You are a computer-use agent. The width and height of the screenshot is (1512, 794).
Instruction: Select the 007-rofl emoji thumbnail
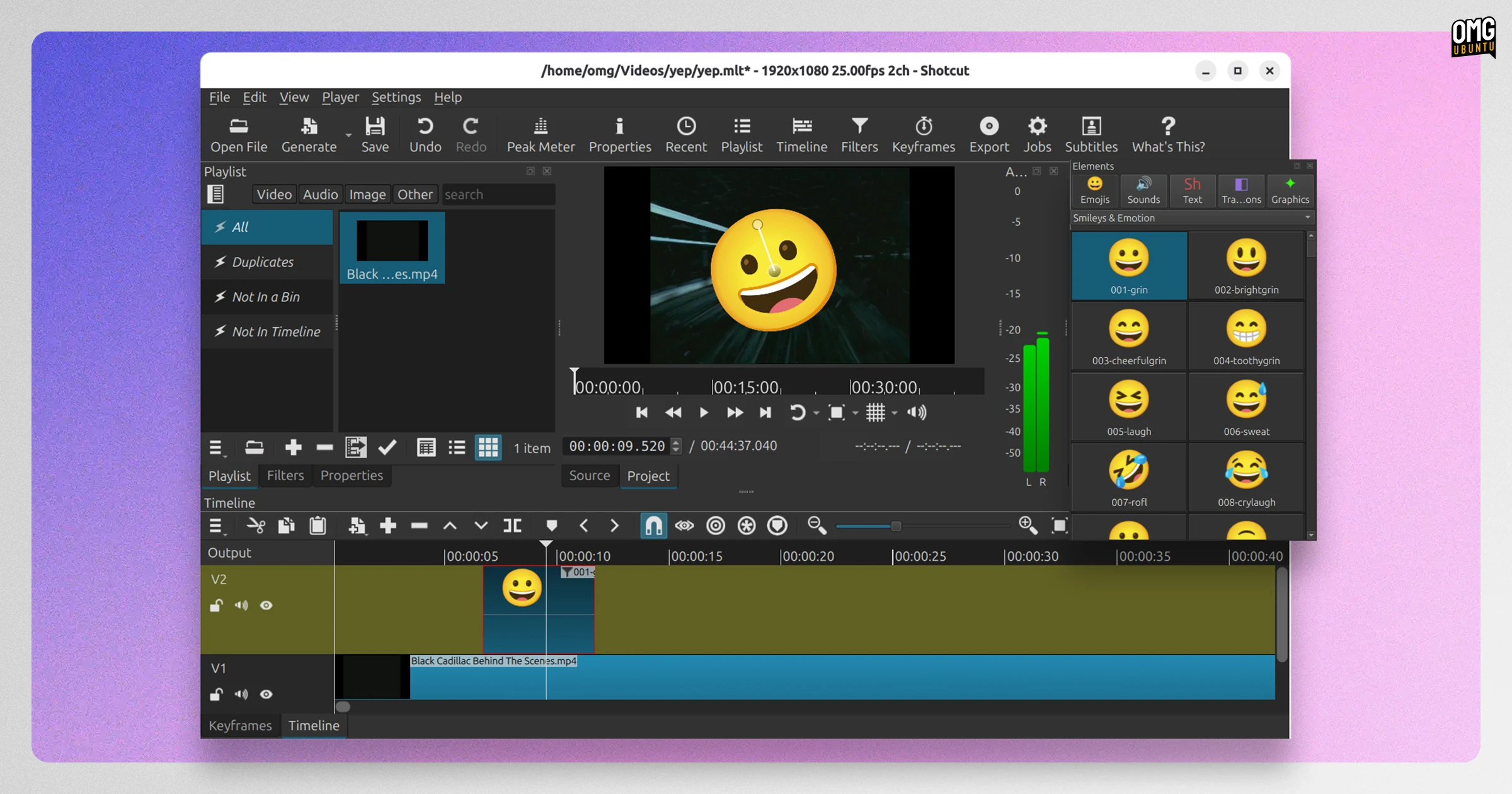(x=1129, y=478)
